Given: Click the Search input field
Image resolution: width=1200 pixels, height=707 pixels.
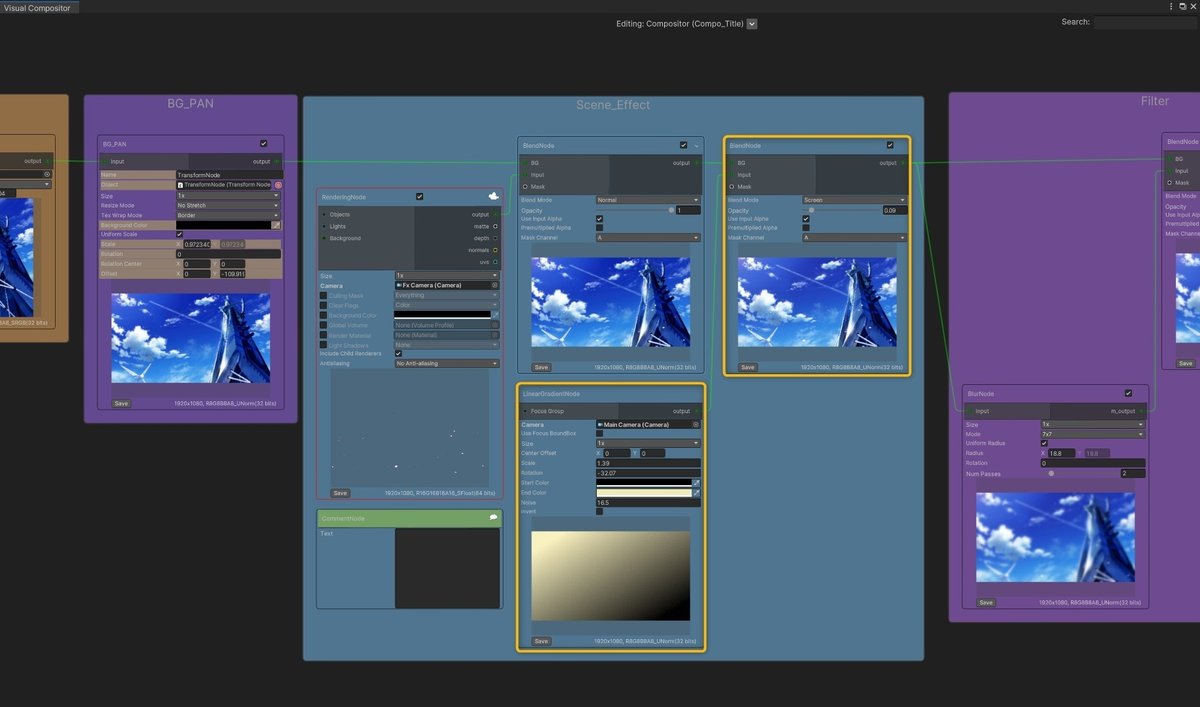Looking at the screenshot, I should [x=1144, y=22].
